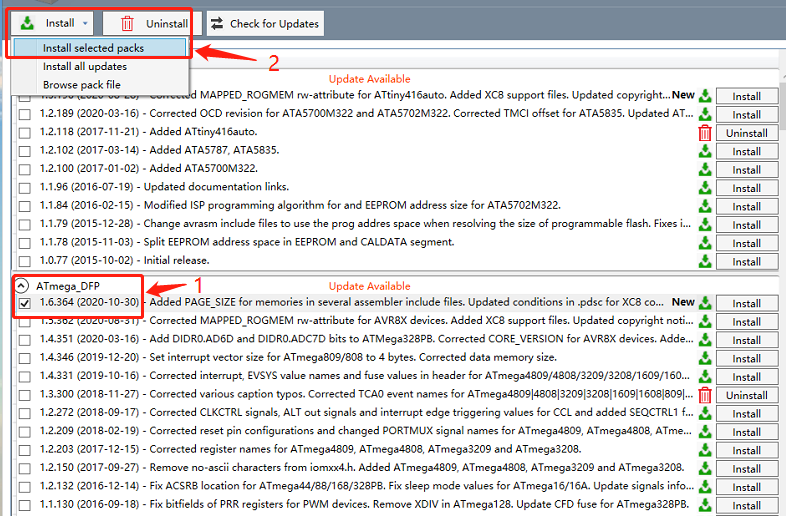Click green download icon for version 1.1.78
Viewport: 786px width, 516px height.
(x=705, y=243)
